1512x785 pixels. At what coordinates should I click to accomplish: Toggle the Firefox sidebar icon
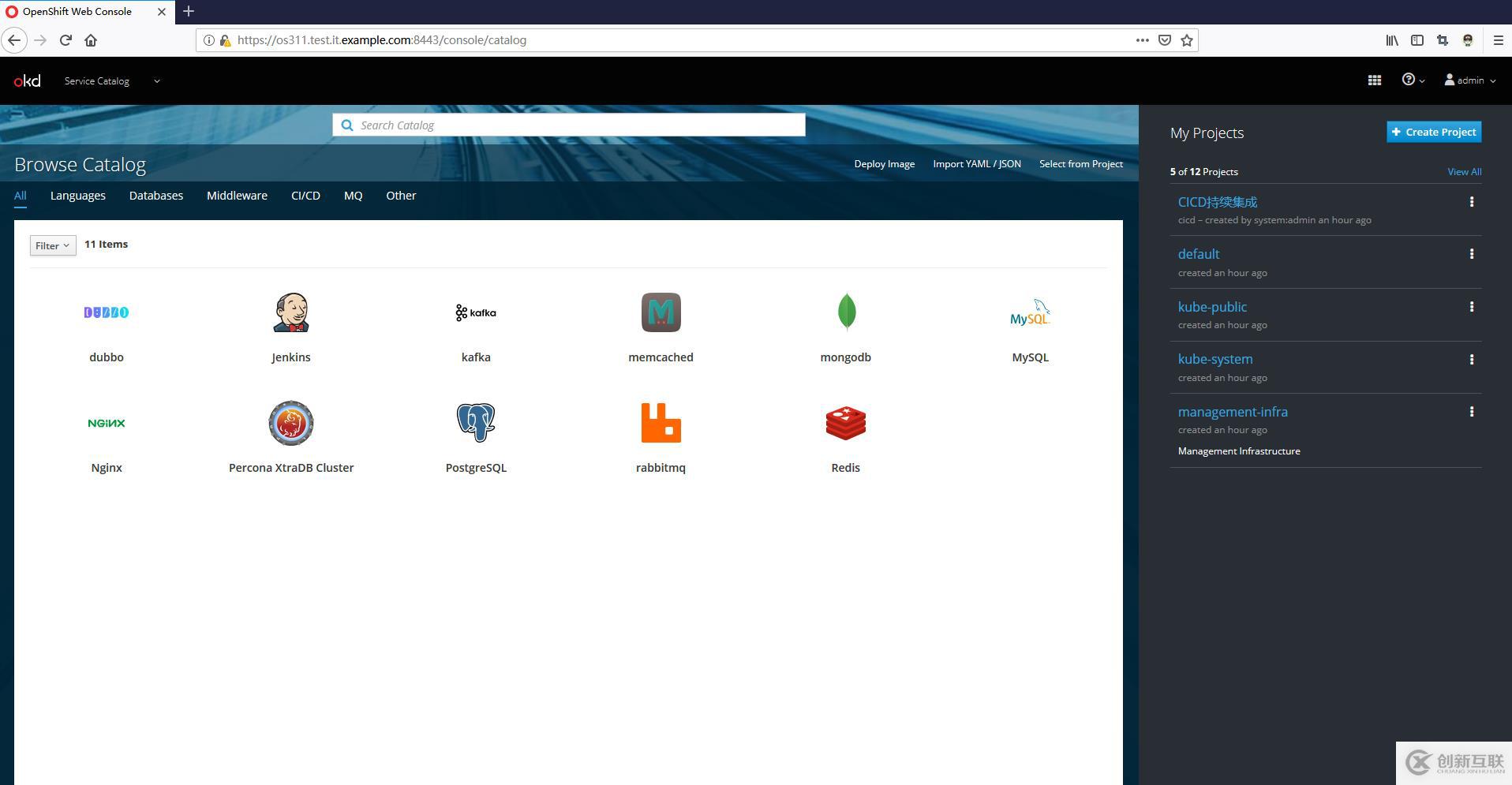click(1417, 40)
